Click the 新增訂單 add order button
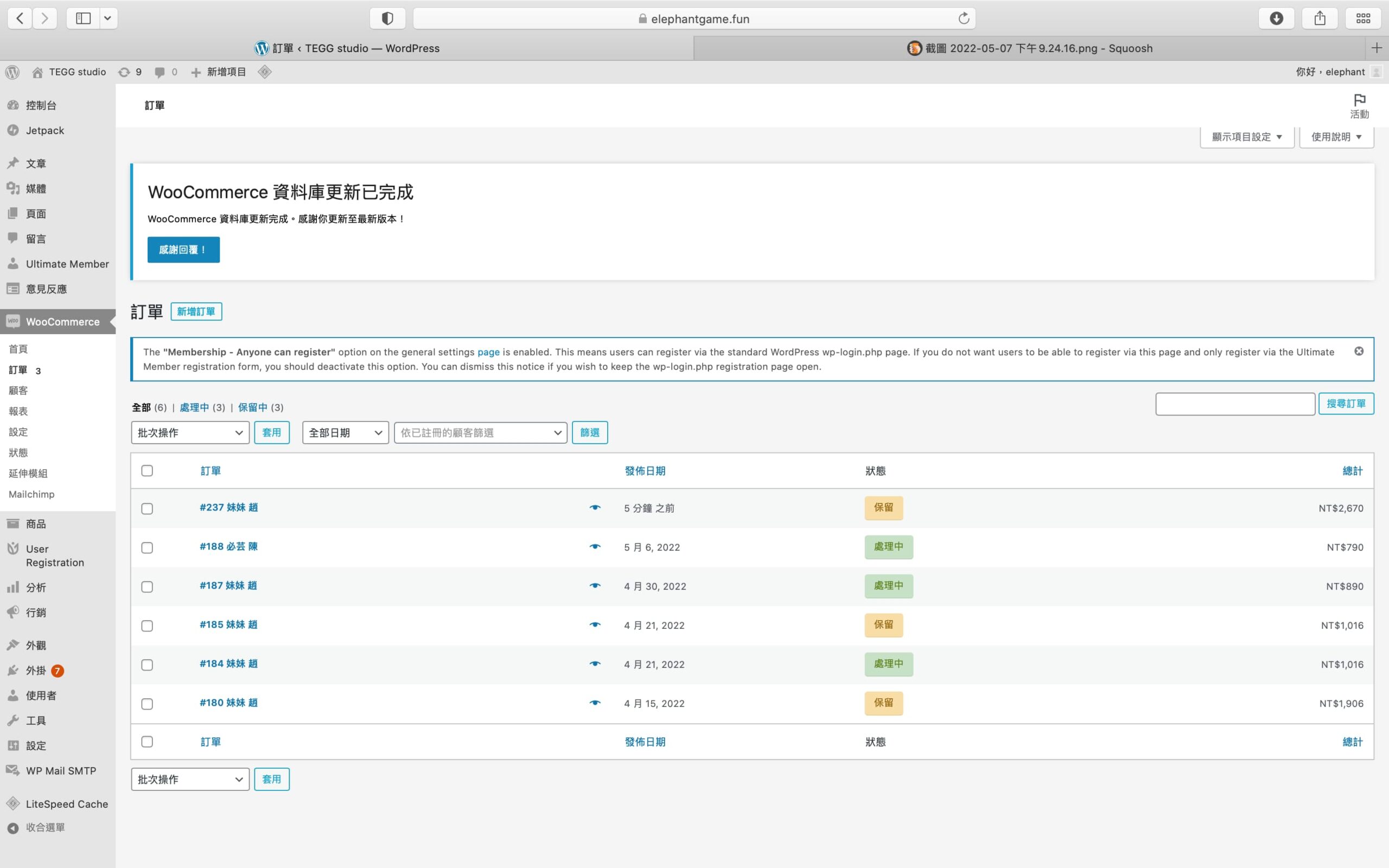 [196, 312]
